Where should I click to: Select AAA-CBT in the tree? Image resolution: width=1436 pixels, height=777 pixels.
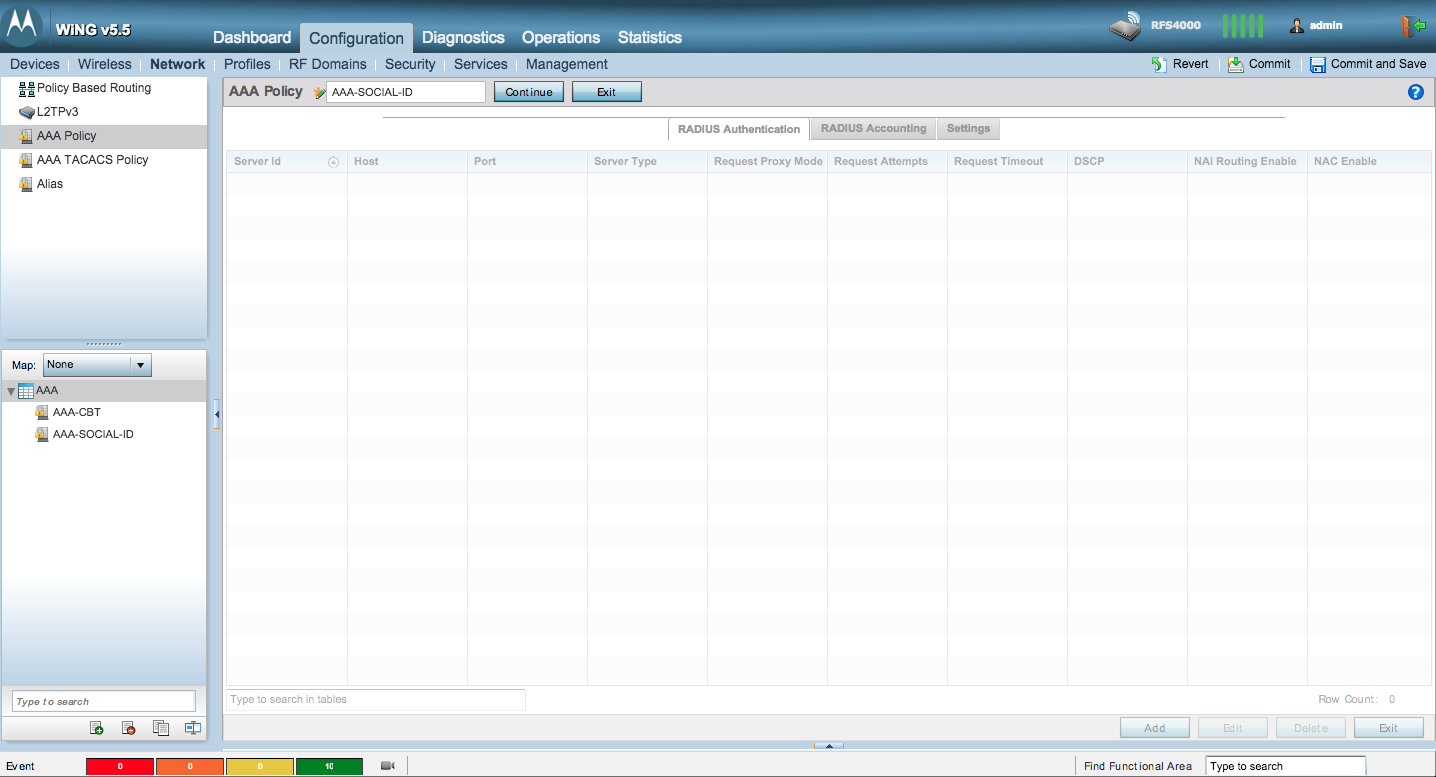click(77, 412)
